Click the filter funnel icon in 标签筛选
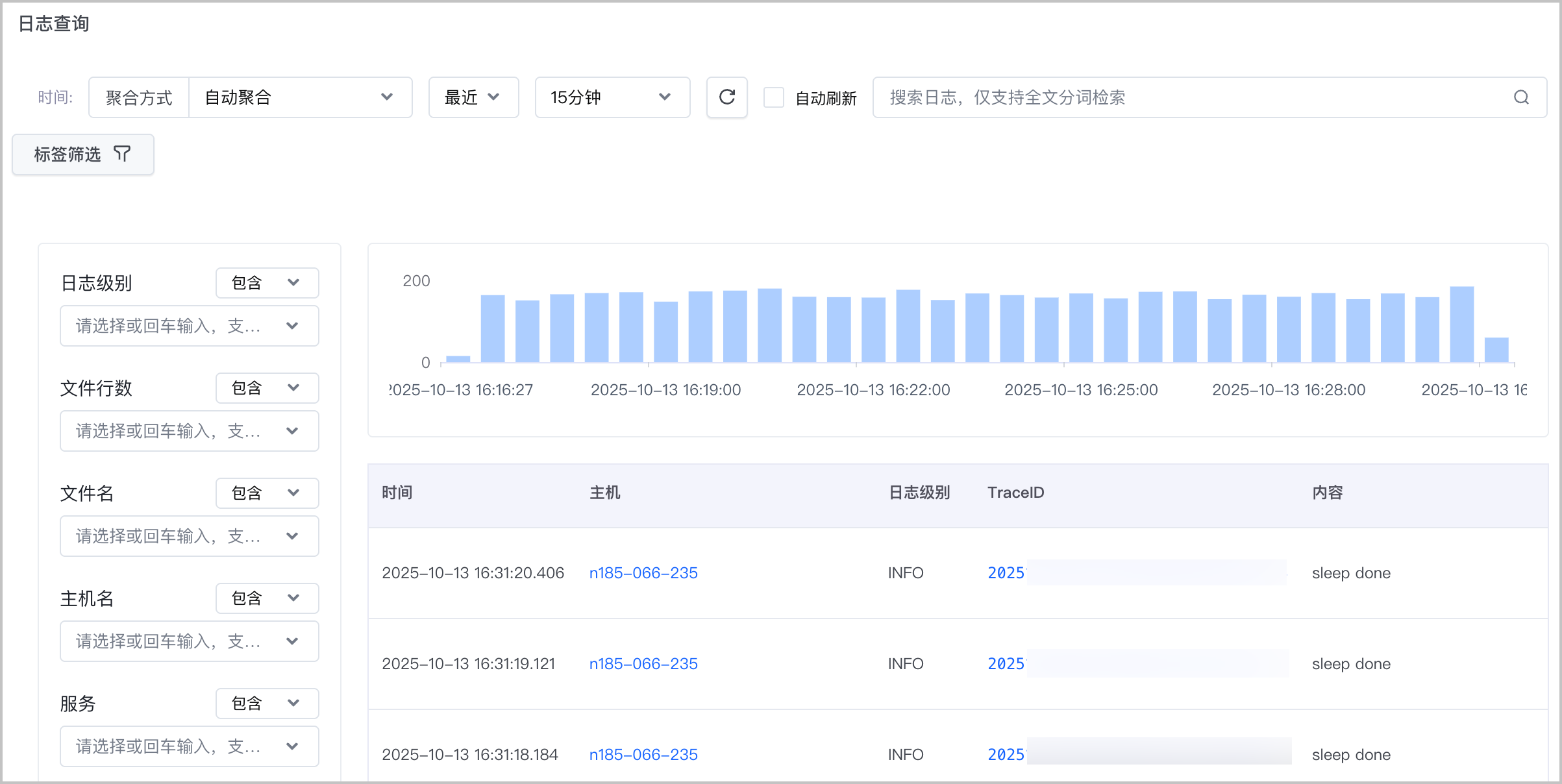Image resolution: width=1562 pixels, height=784 pixels. (122, 154)
